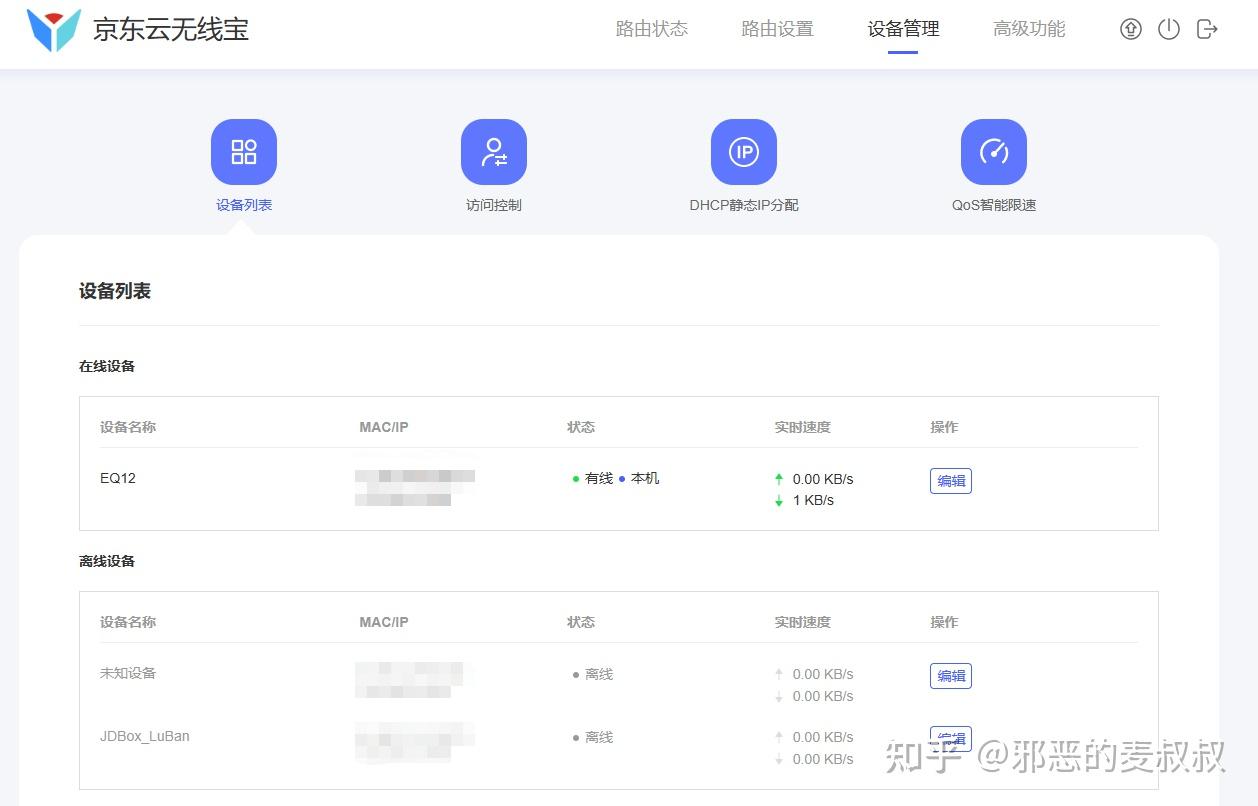Click the QoS智能限速 text label
Image resolution: width=1258 pixels, height=806 pixels.
(994, 205)
